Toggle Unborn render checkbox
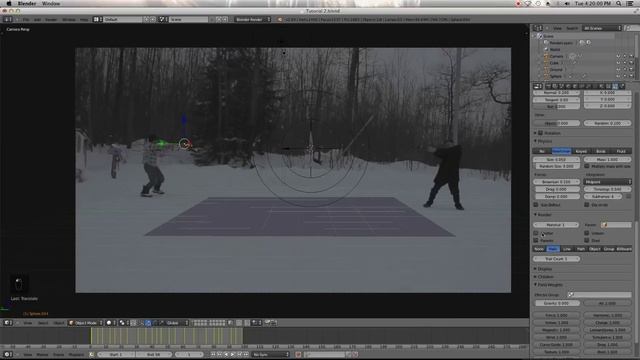Screen dimensions: 640x360 click(587, 233)
